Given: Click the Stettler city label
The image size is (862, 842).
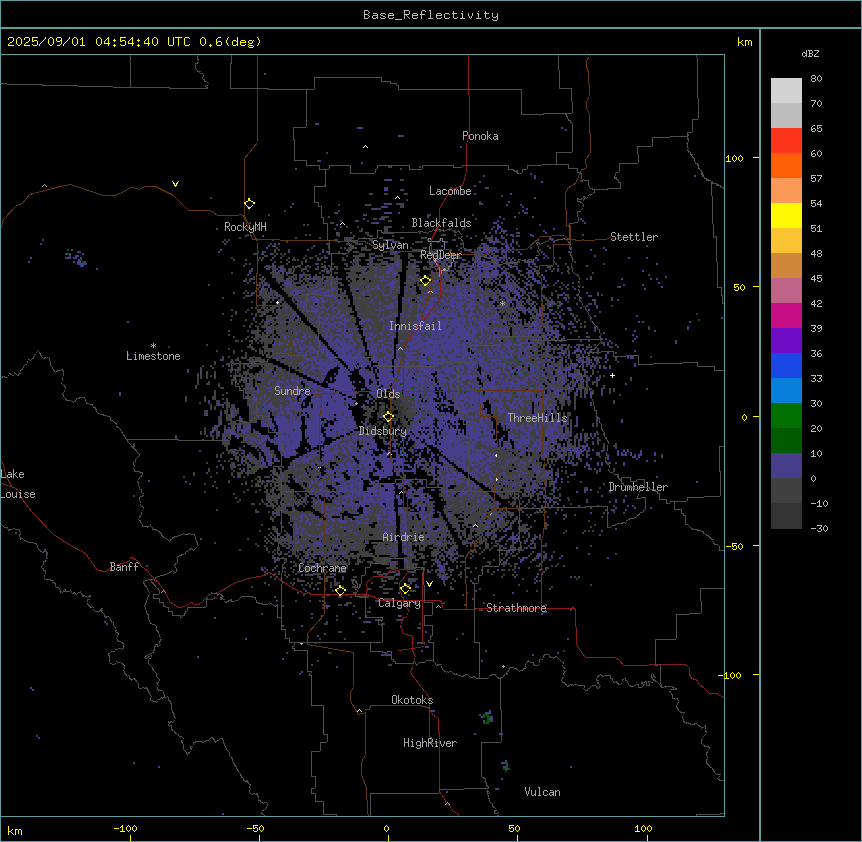Looking at the screenshot, I should click(634, 237).
